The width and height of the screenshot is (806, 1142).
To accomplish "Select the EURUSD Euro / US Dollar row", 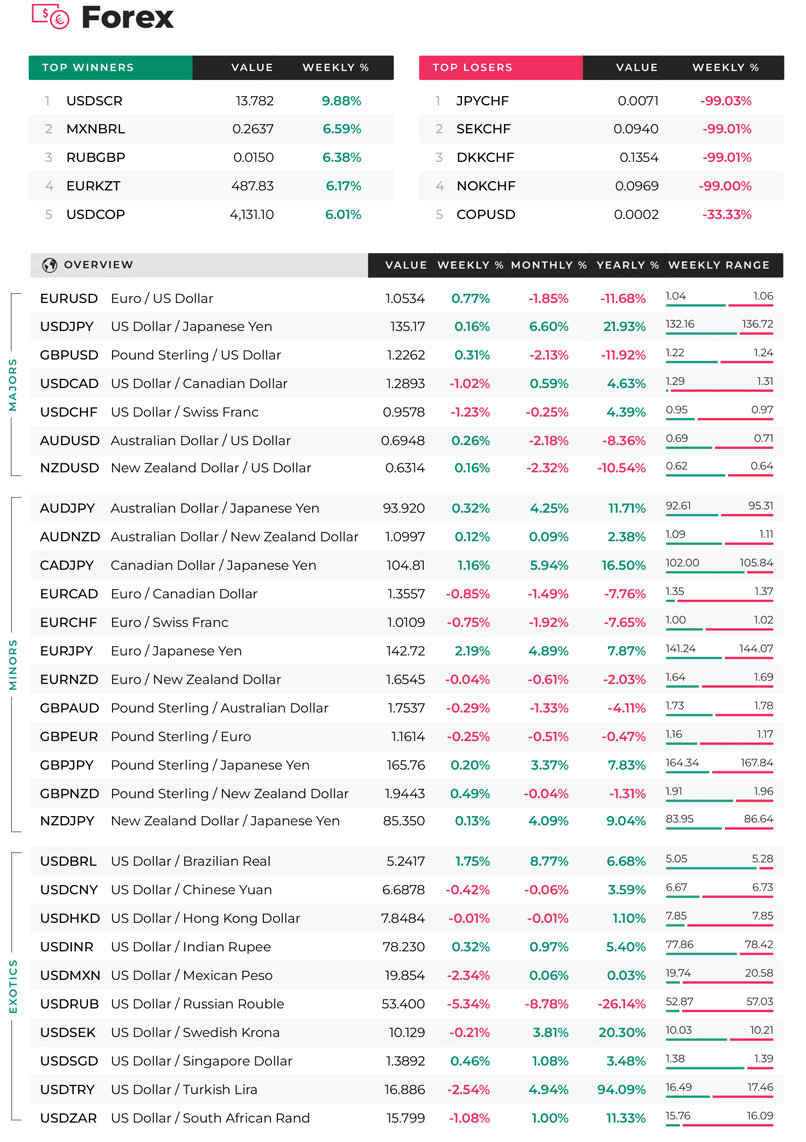I will tap(406, 298).
